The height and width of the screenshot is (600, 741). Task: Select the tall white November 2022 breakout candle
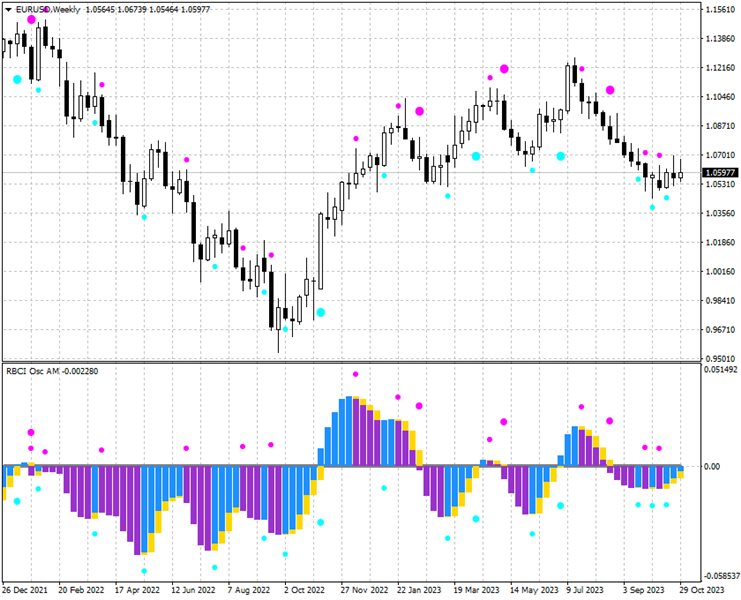321,251
